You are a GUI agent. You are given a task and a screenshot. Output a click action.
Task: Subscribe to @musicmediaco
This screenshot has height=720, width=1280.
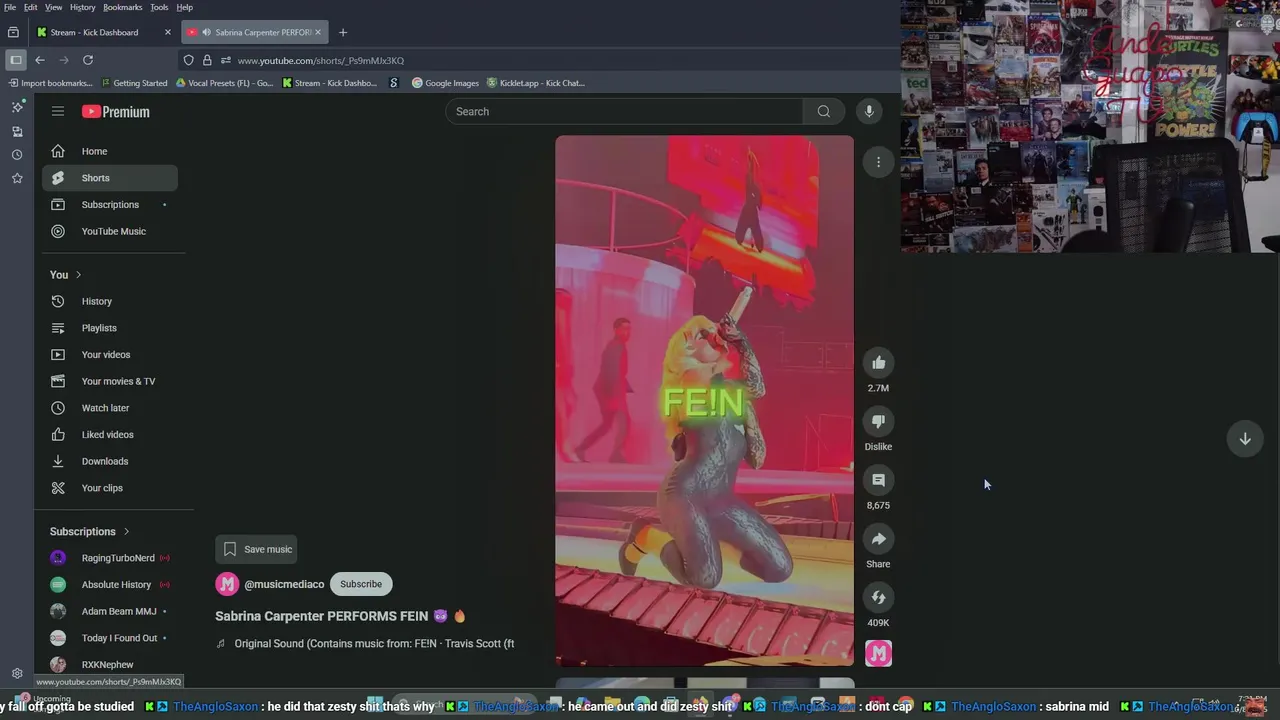(x=361, y=584)
